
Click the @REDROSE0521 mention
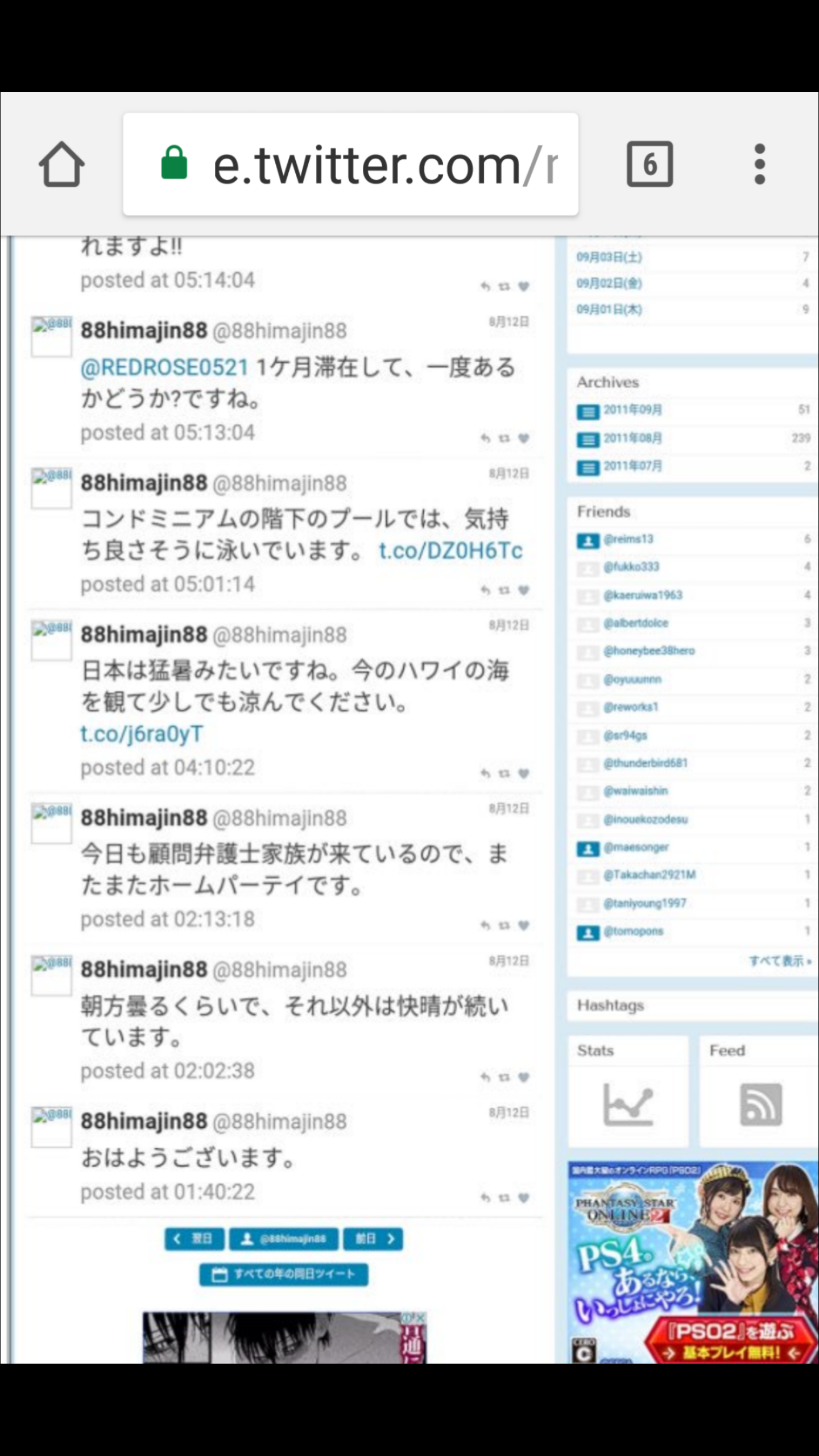point(164,367)
